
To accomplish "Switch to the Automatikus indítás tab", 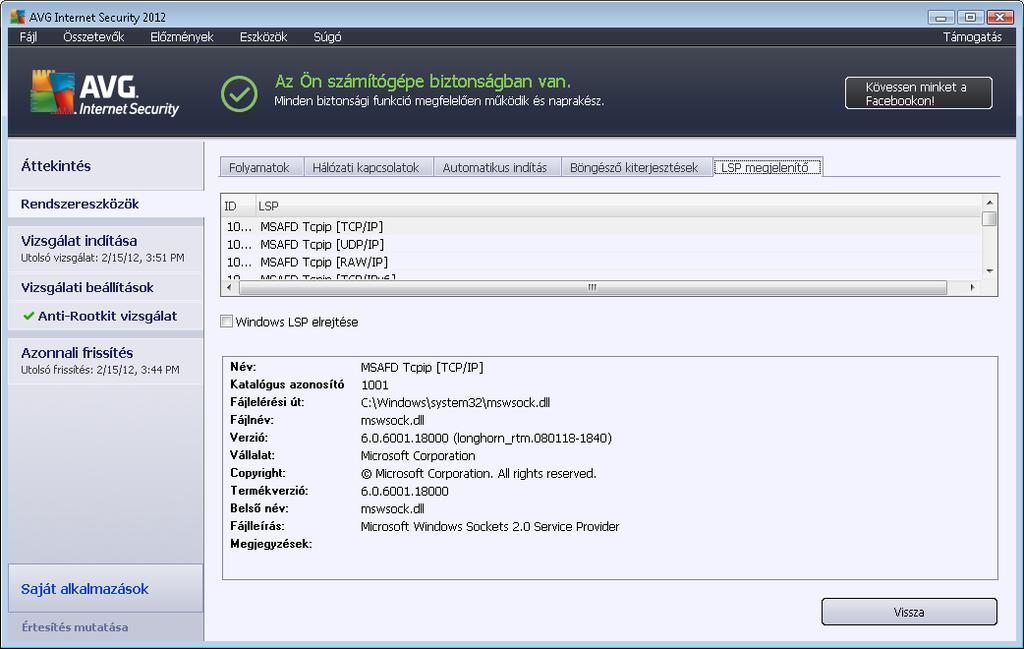I will coord(495,168).
